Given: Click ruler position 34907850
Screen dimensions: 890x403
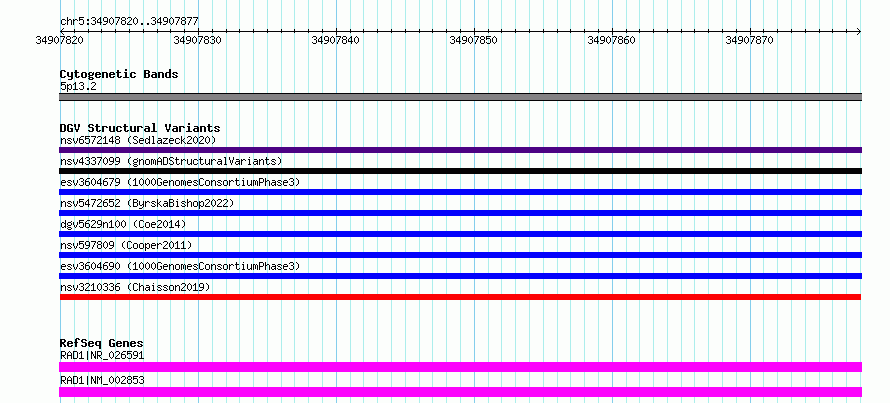Looking at the screenshot, I should (x=474, y=40).
